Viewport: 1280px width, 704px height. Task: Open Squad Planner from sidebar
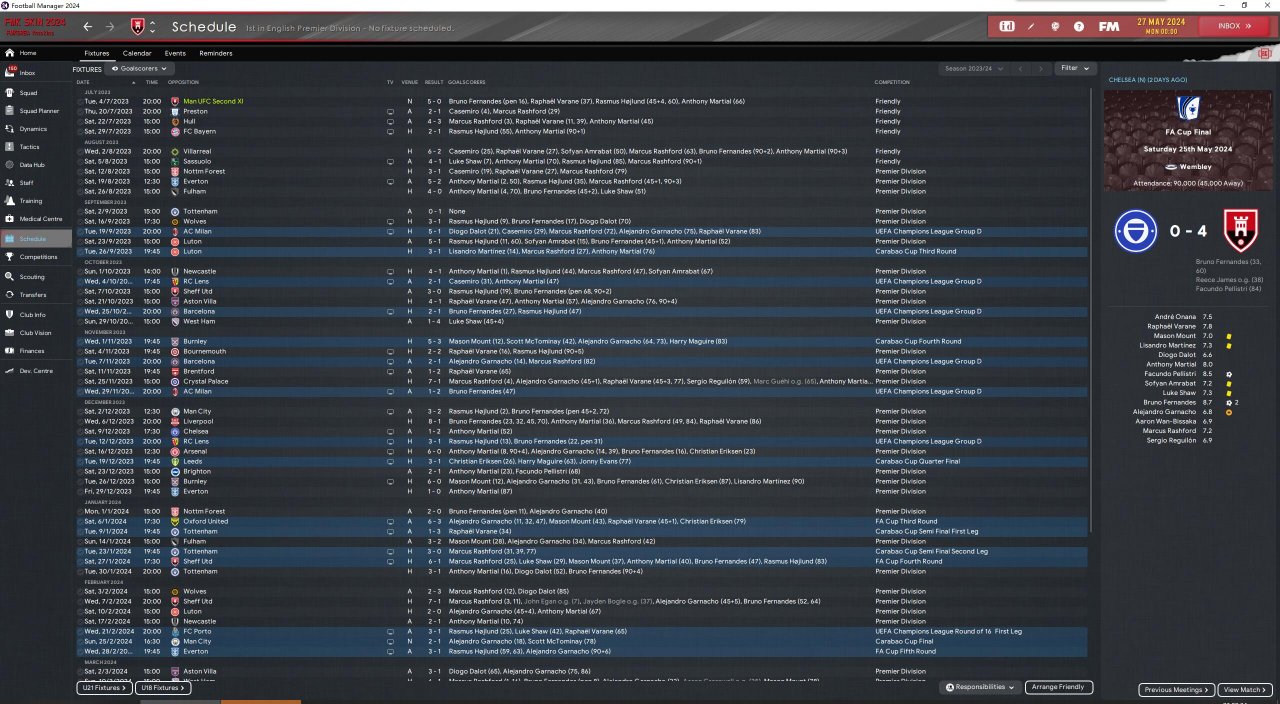tap(39, 111)
